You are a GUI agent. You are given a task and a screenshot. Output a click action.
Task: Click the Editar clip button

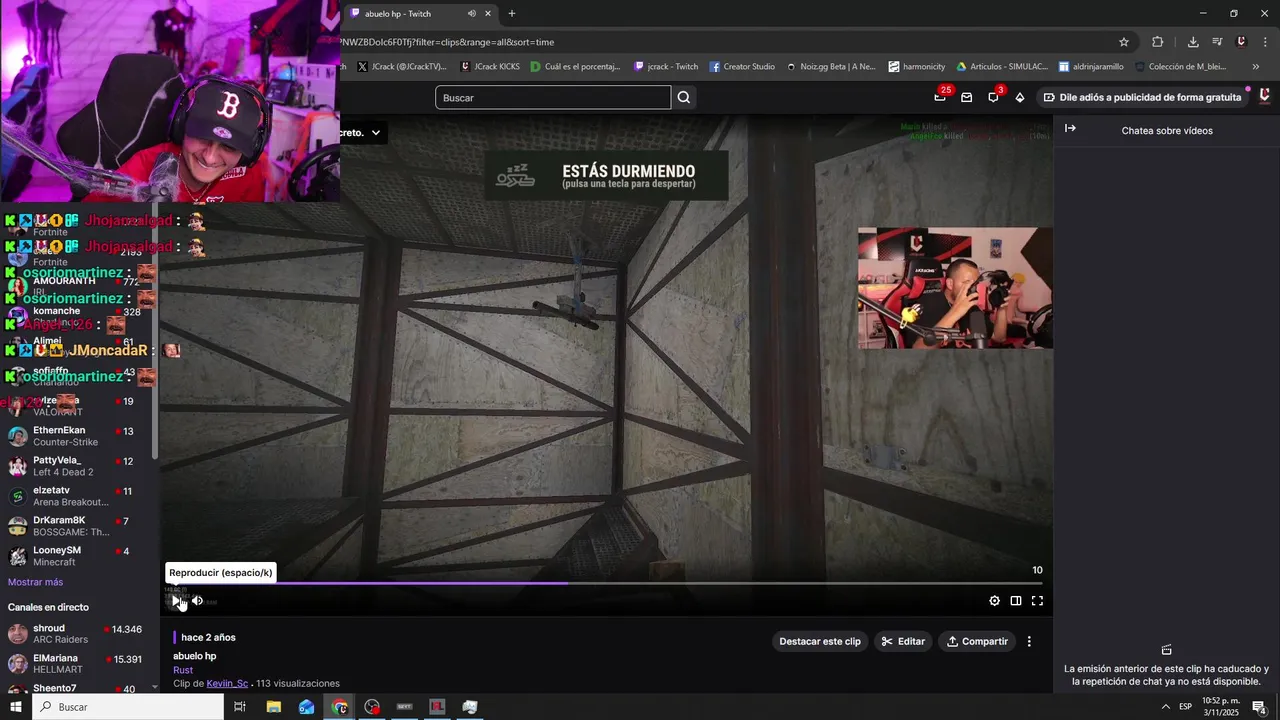coord(903,641)
